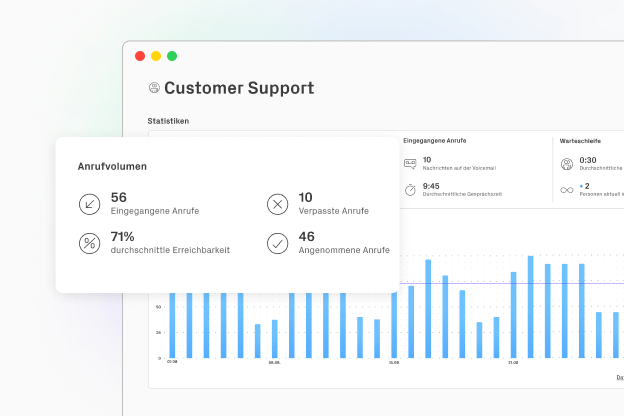
Task: Click the 46 accepted calls value
Action: pyautogui.click(x=307, y=236)
